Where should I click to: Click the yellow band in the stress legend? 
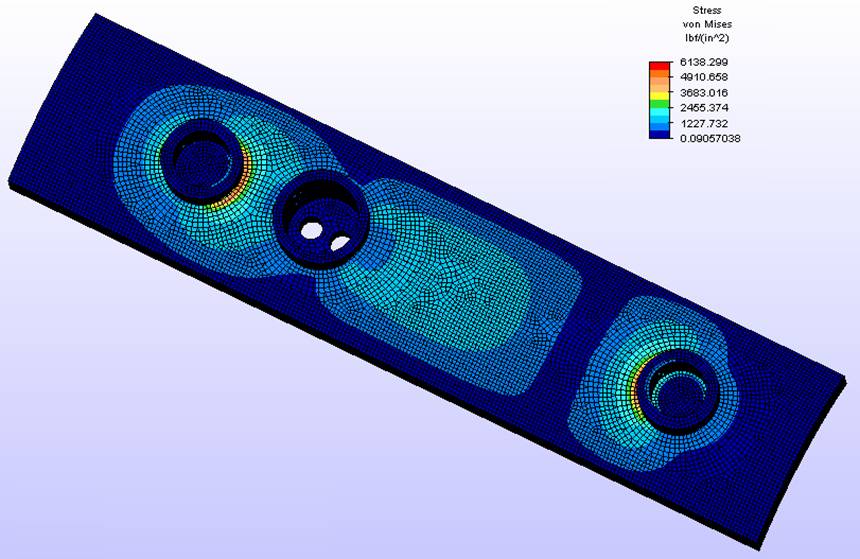(659, 93)
